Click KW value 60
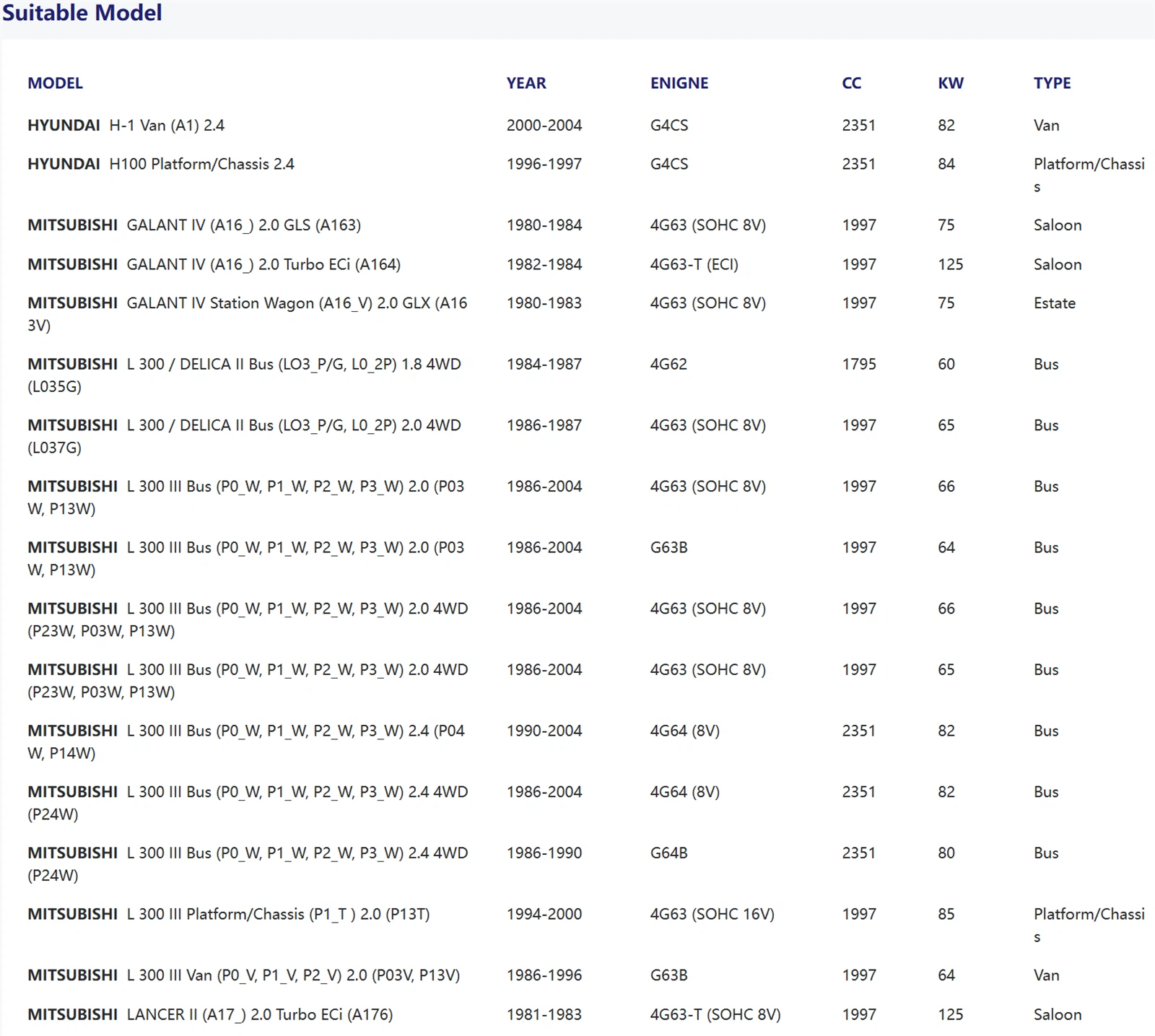This screenshot has width=1155, height=1036. pyautogui.click(x=946, y=364)
